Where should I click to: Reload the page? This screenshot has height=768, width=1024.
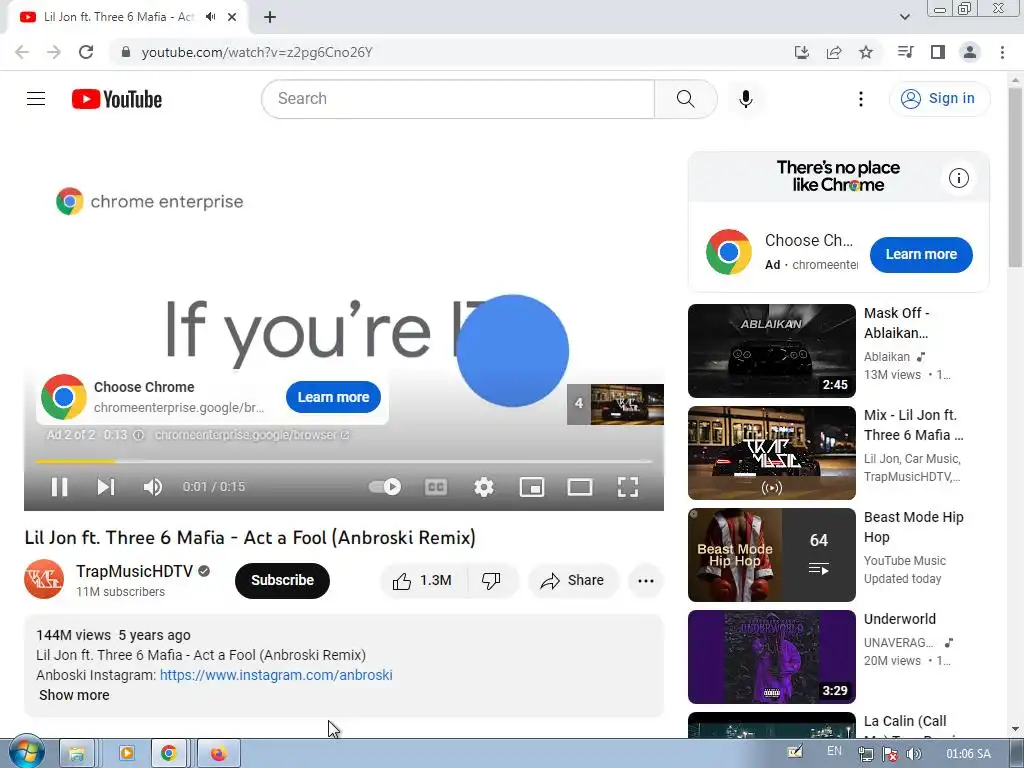(86, 52)
